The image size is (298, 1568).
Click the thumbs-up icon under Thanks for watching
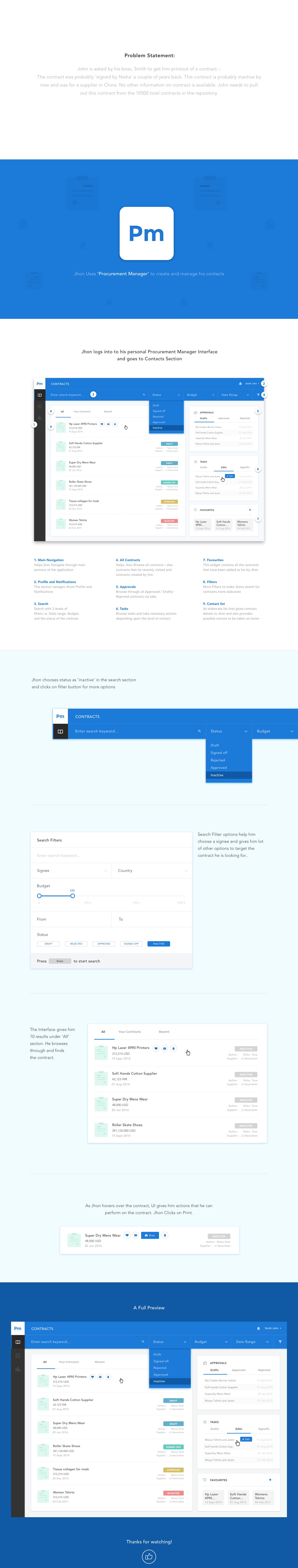pyautogui.click(x=149, y=1557)
